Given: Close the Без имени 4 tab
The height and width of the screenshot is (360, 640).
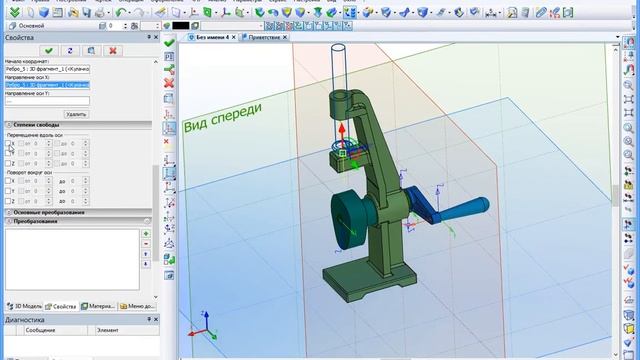Looking at the screenshot, I should [233, 37].
